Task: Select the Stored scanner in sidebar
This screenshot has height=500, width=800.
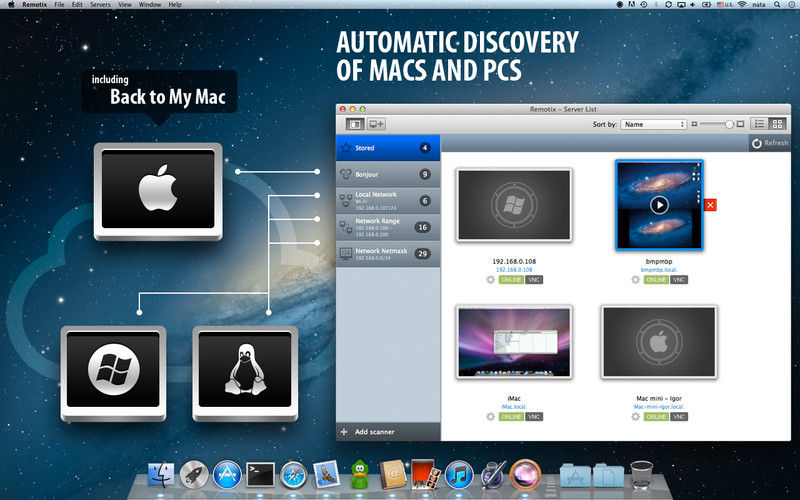Action: [x=388, y=148]
